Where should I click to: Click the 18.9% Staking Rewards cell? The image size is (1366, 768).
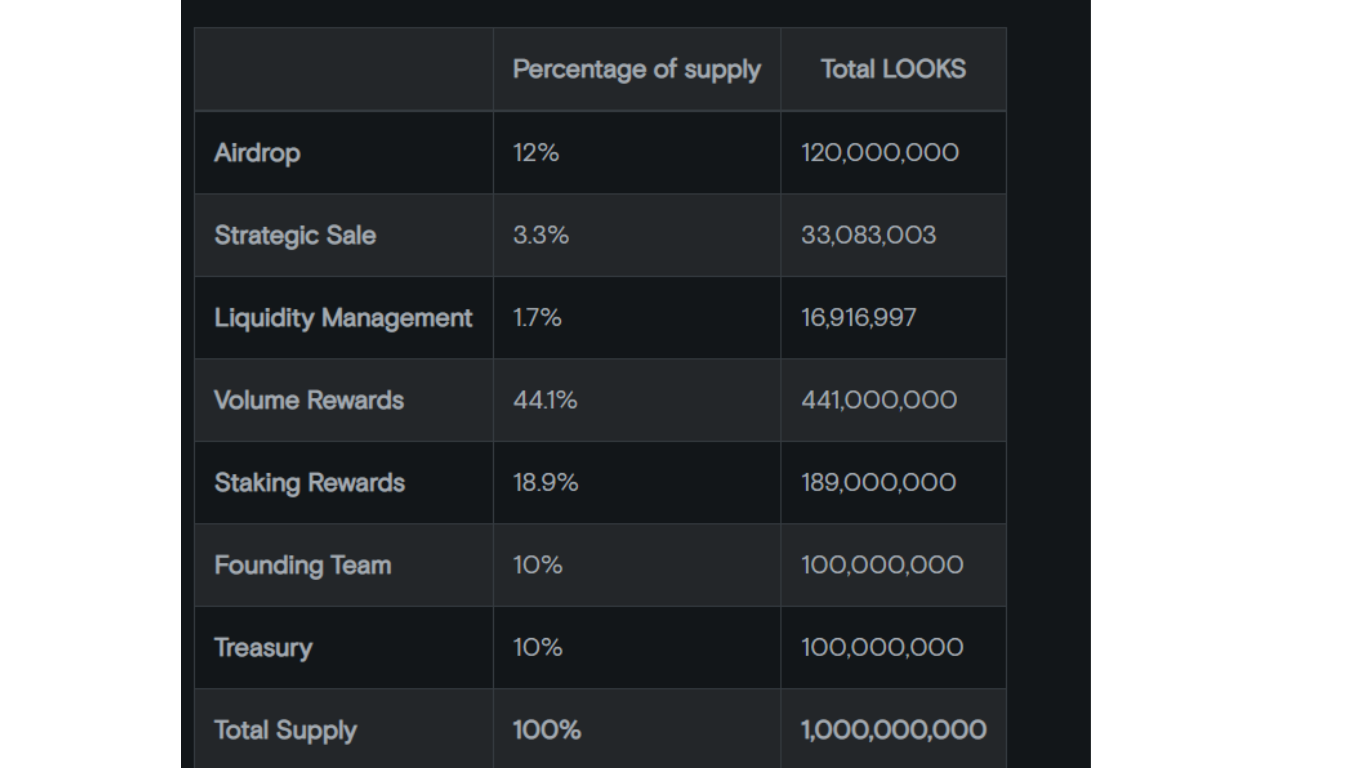click(x=545, y=483)
